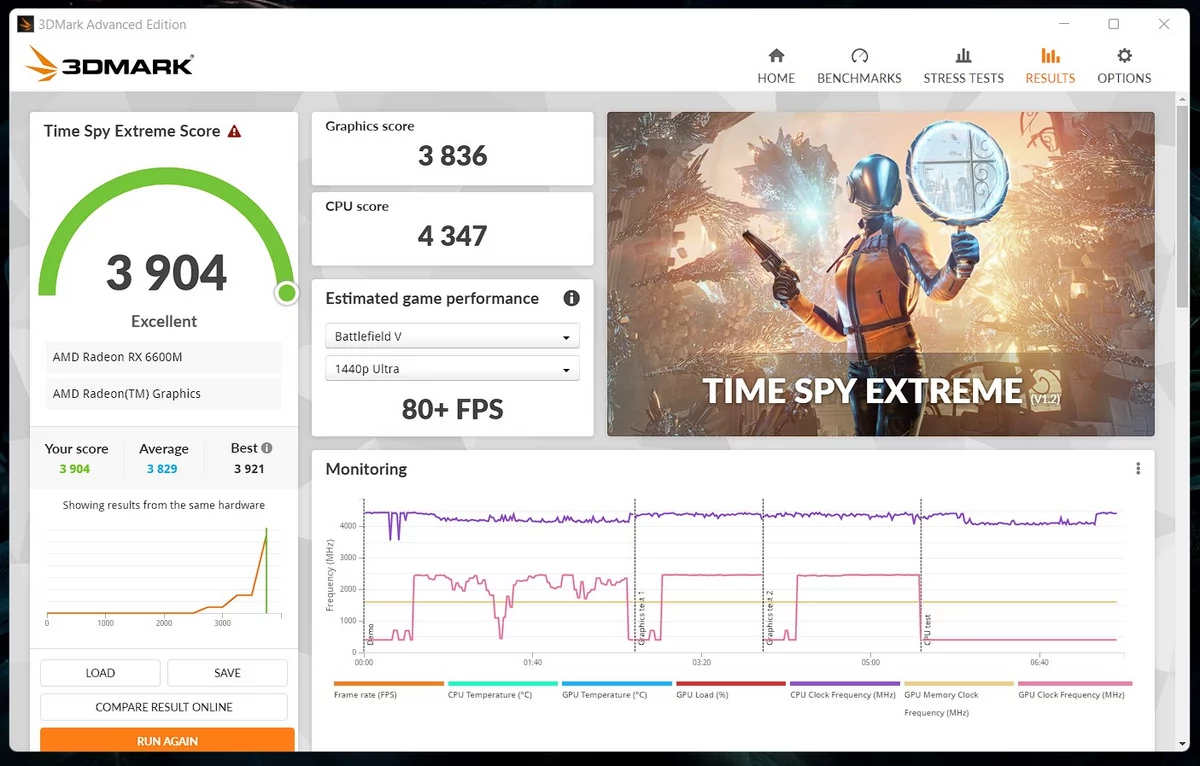Open the Monitoring panel three-dot menu

click(x=1138, y=468)
